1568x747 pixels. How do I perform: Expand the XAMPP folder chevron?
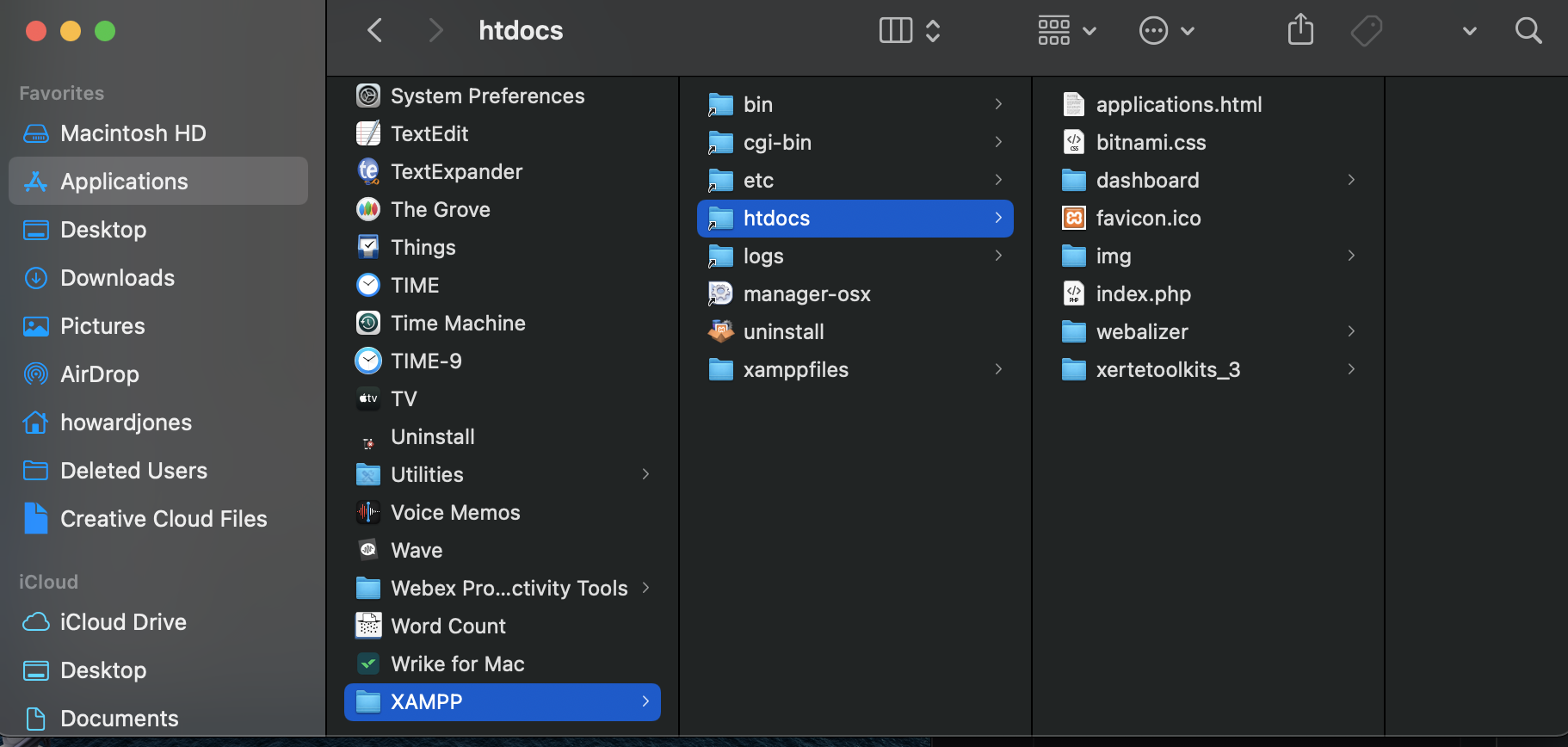click(x=645, y=701)
